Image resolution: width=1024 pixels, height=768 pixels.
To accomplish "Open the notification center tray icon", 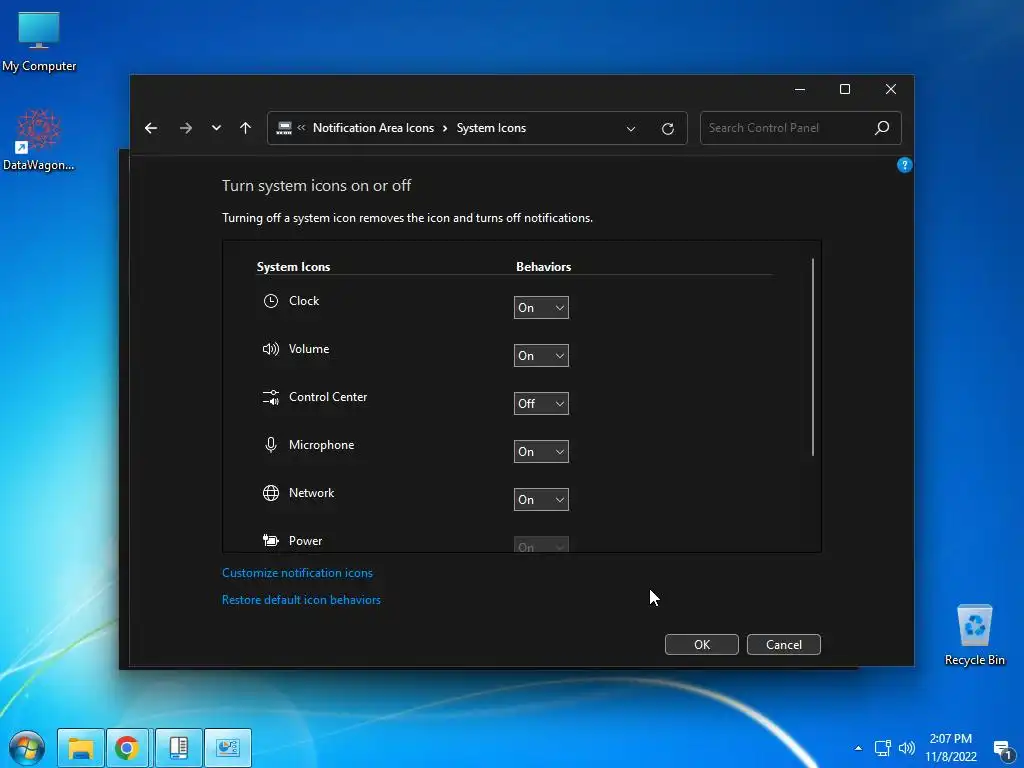I will pos(1003,750).
